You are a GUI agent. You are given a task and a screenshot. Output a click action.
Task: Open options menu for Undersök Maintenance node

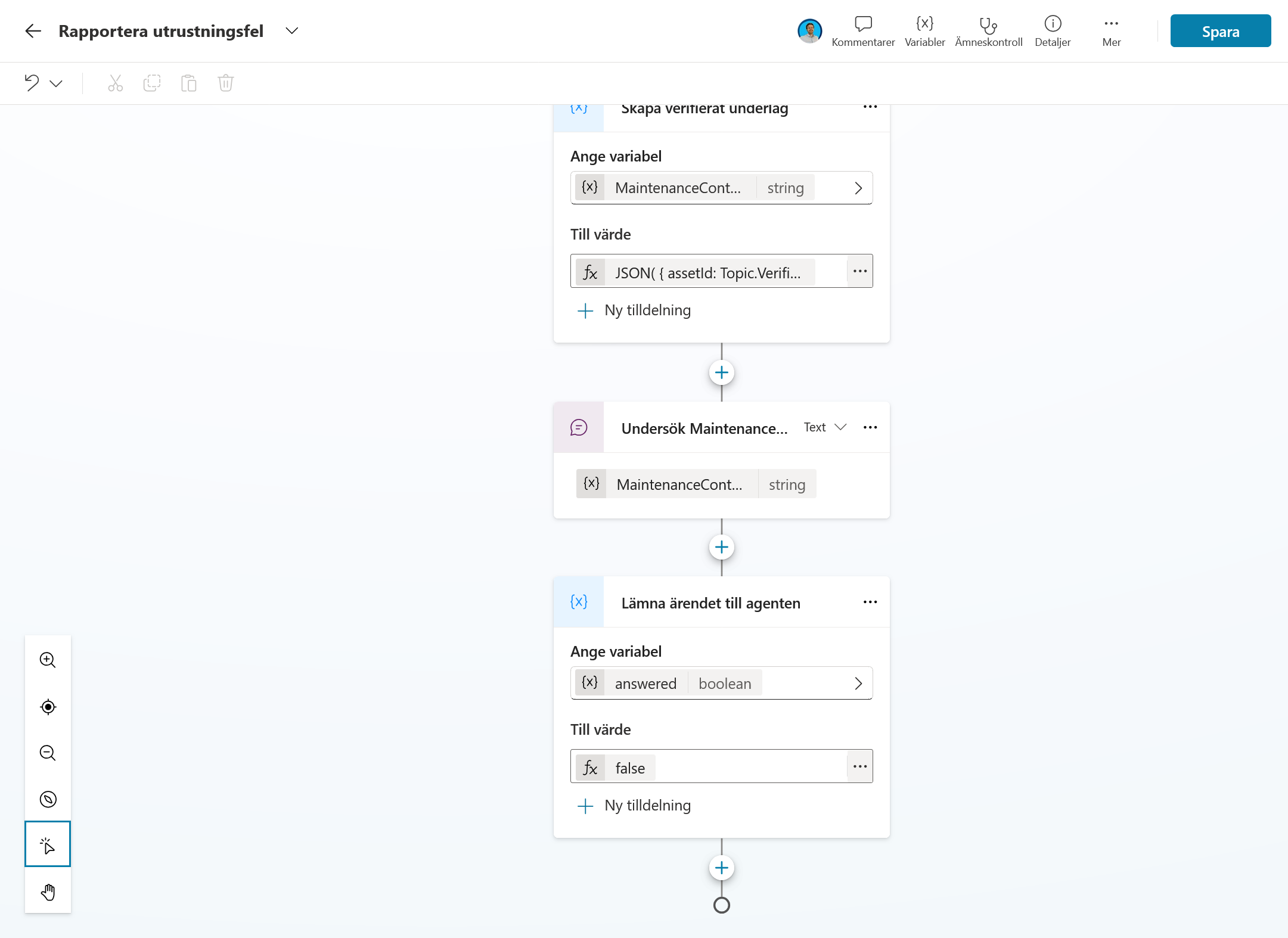(x=870, y=427)
